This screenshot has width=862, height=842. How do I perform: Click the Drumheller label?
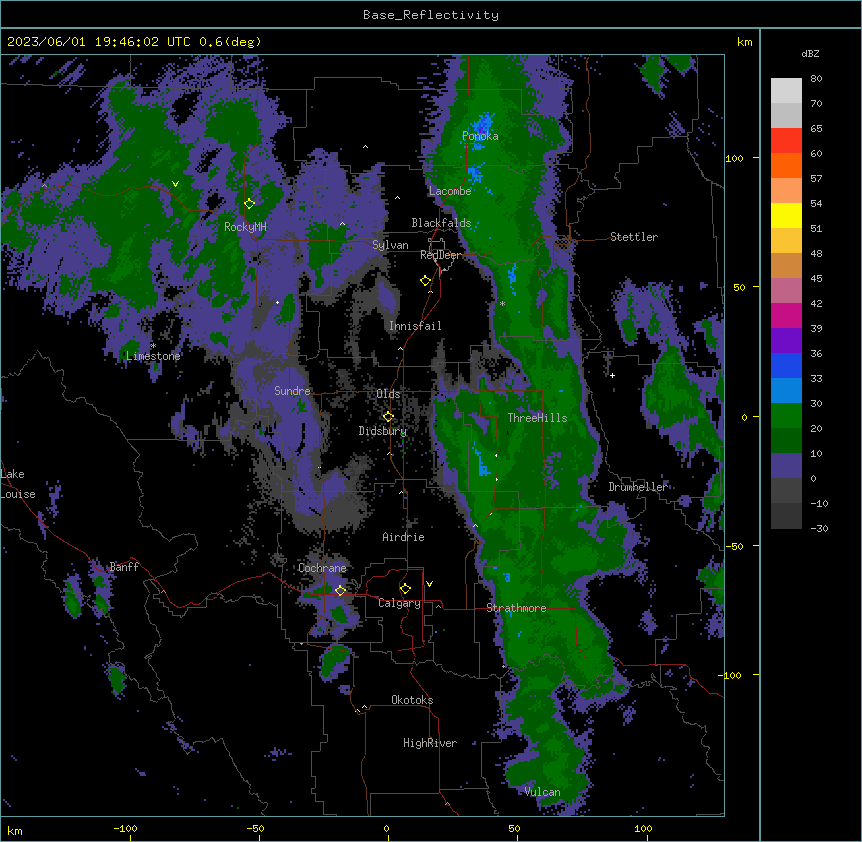point(638,487)
